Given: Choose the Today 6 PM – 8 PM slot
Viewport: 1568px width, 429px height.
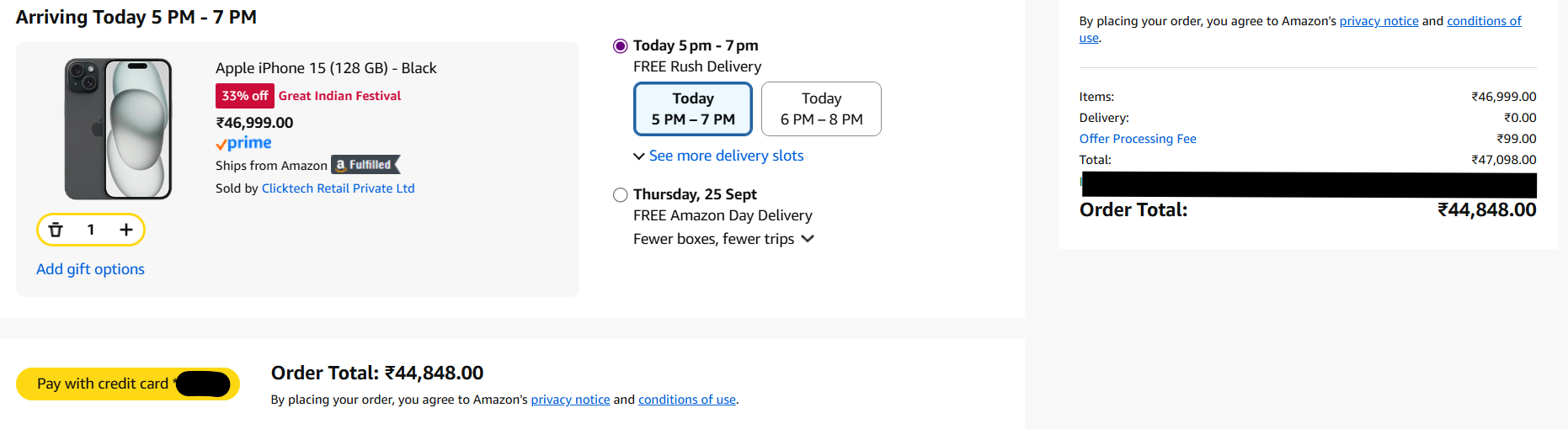Looking at the screenshot, I should [821, 109].
